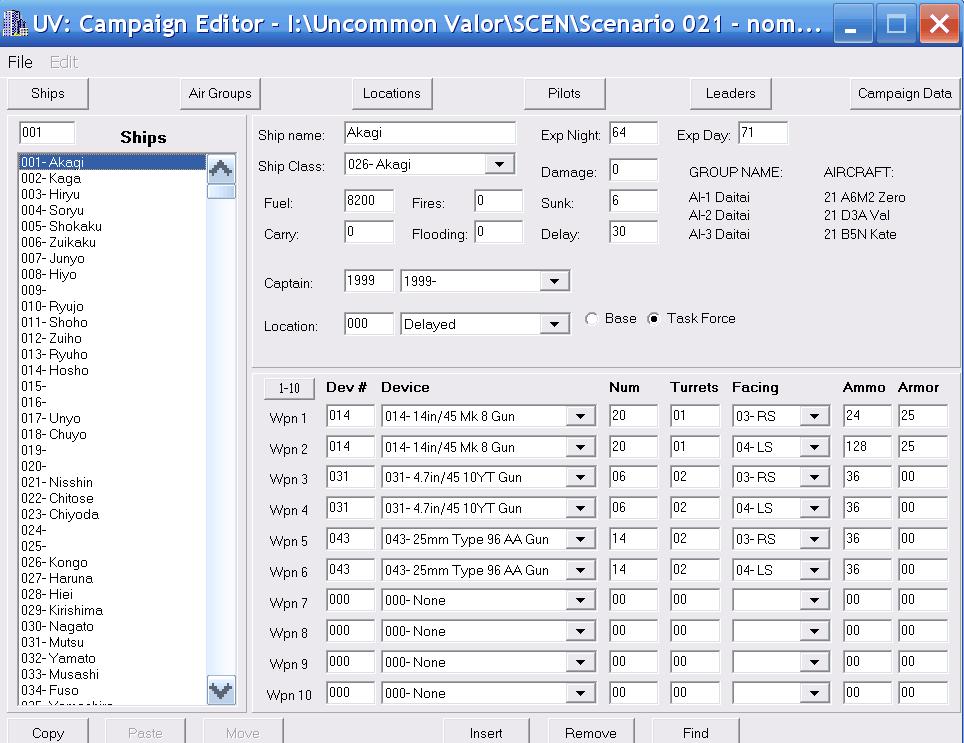964x743 pixels.
Task: Click the Wpn 1 Armor field
Action: pyautogui.click(x=922, y=416)
